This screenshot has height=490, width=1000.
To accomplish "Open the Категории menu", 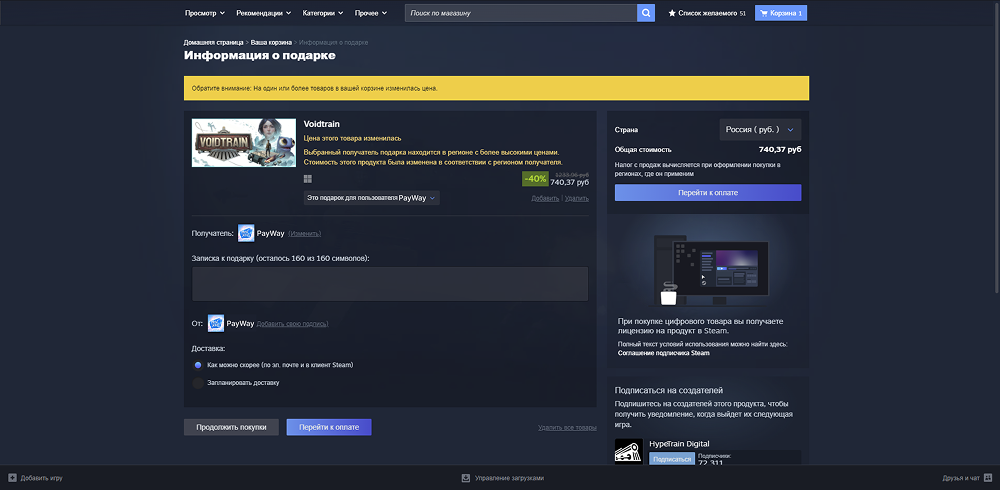I will pos(323,13).
